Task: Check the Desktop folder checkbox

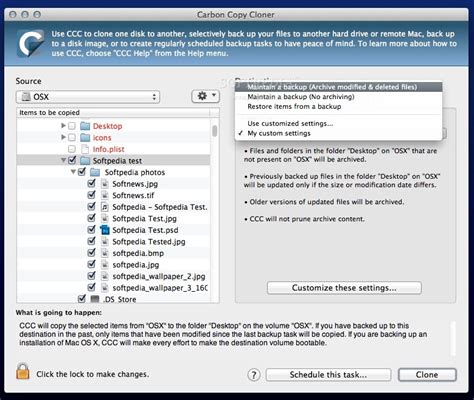Action: pyautogui.click(x=72, y=126)
